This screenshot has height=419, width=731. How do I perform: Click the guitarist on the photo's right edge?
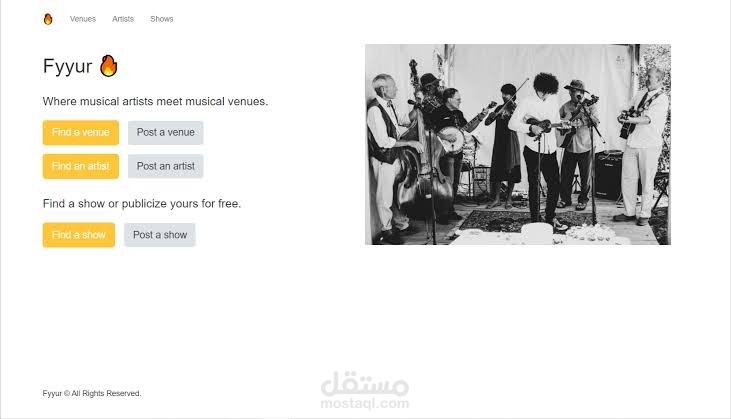pos(642,144)
